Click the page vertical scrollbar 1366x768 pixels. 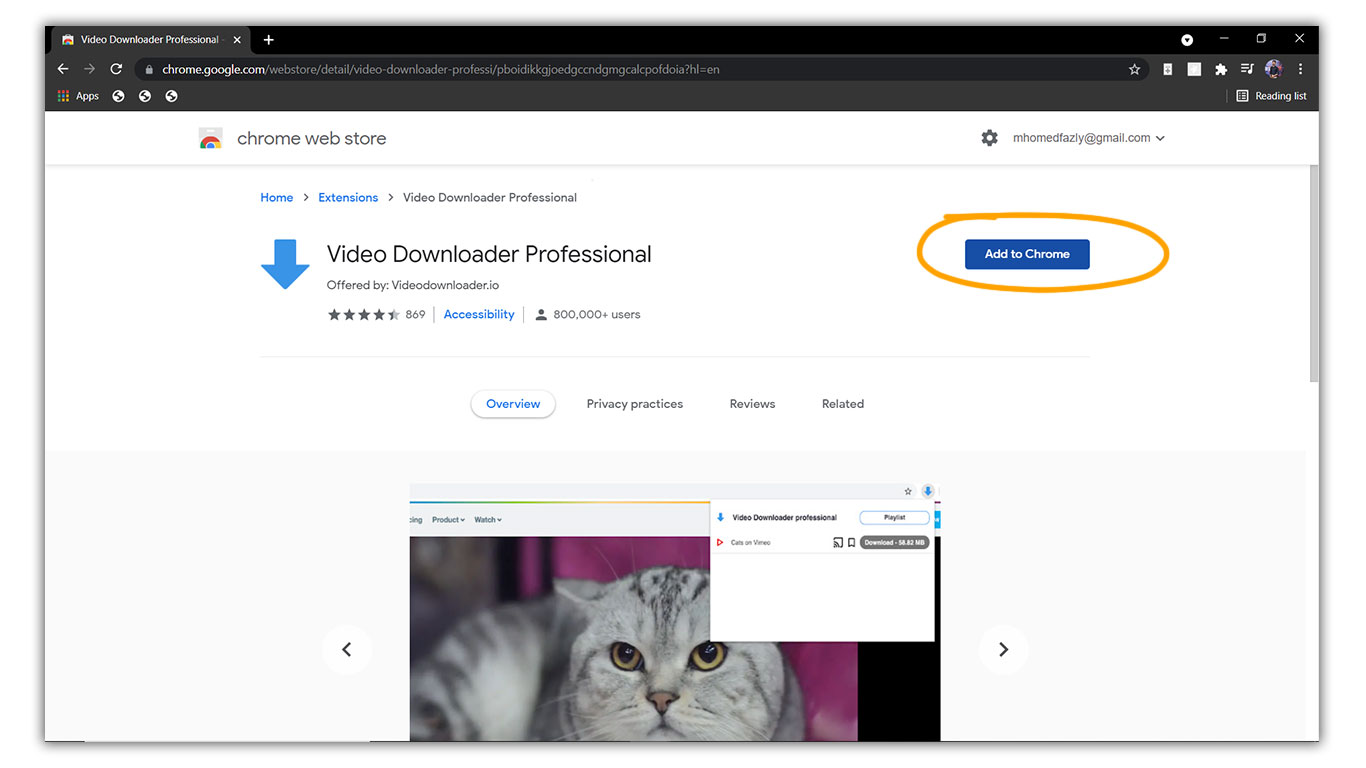[x=1312, y=273]
